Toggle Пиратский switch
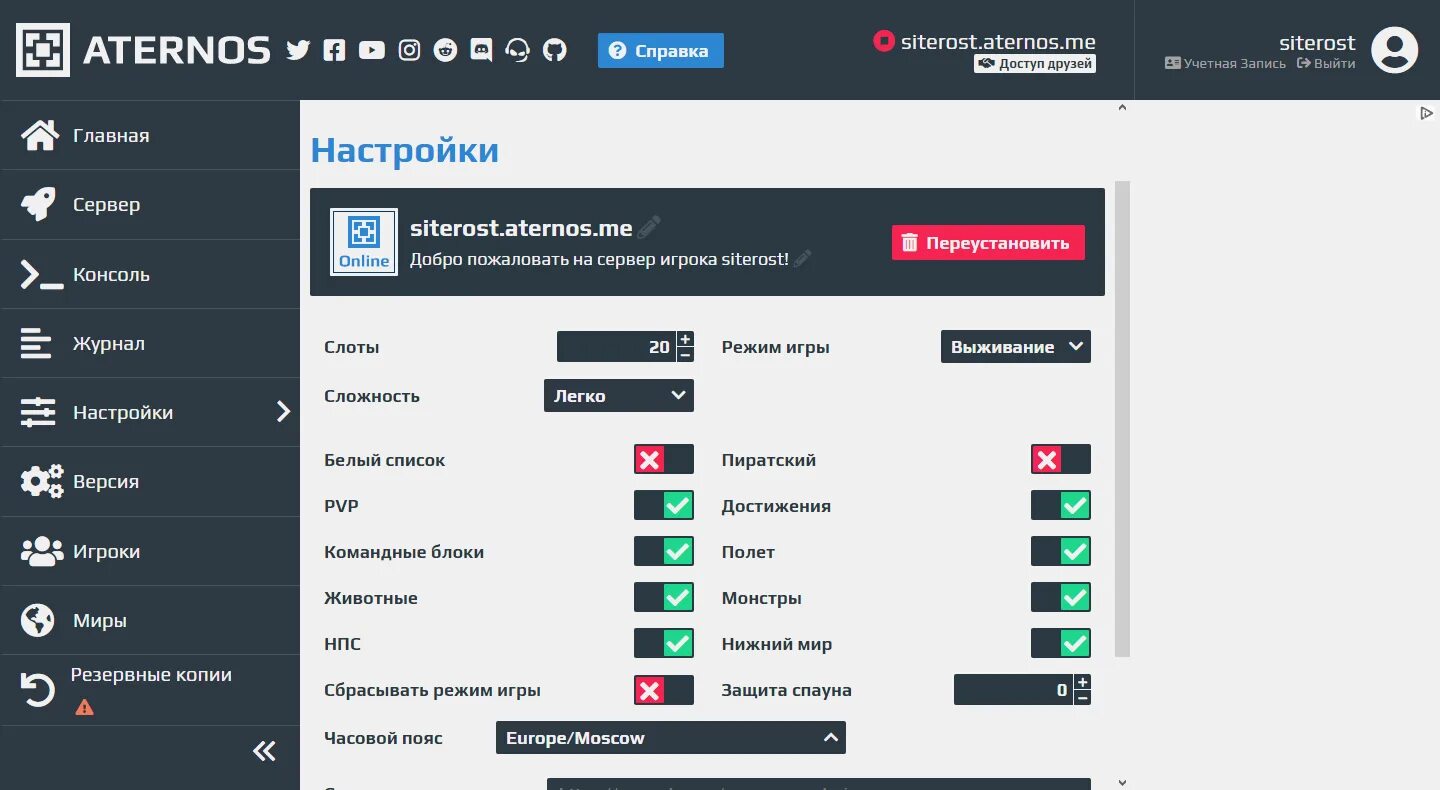Viewport: 1440px width, 790px height. (x=1061, y=460)
